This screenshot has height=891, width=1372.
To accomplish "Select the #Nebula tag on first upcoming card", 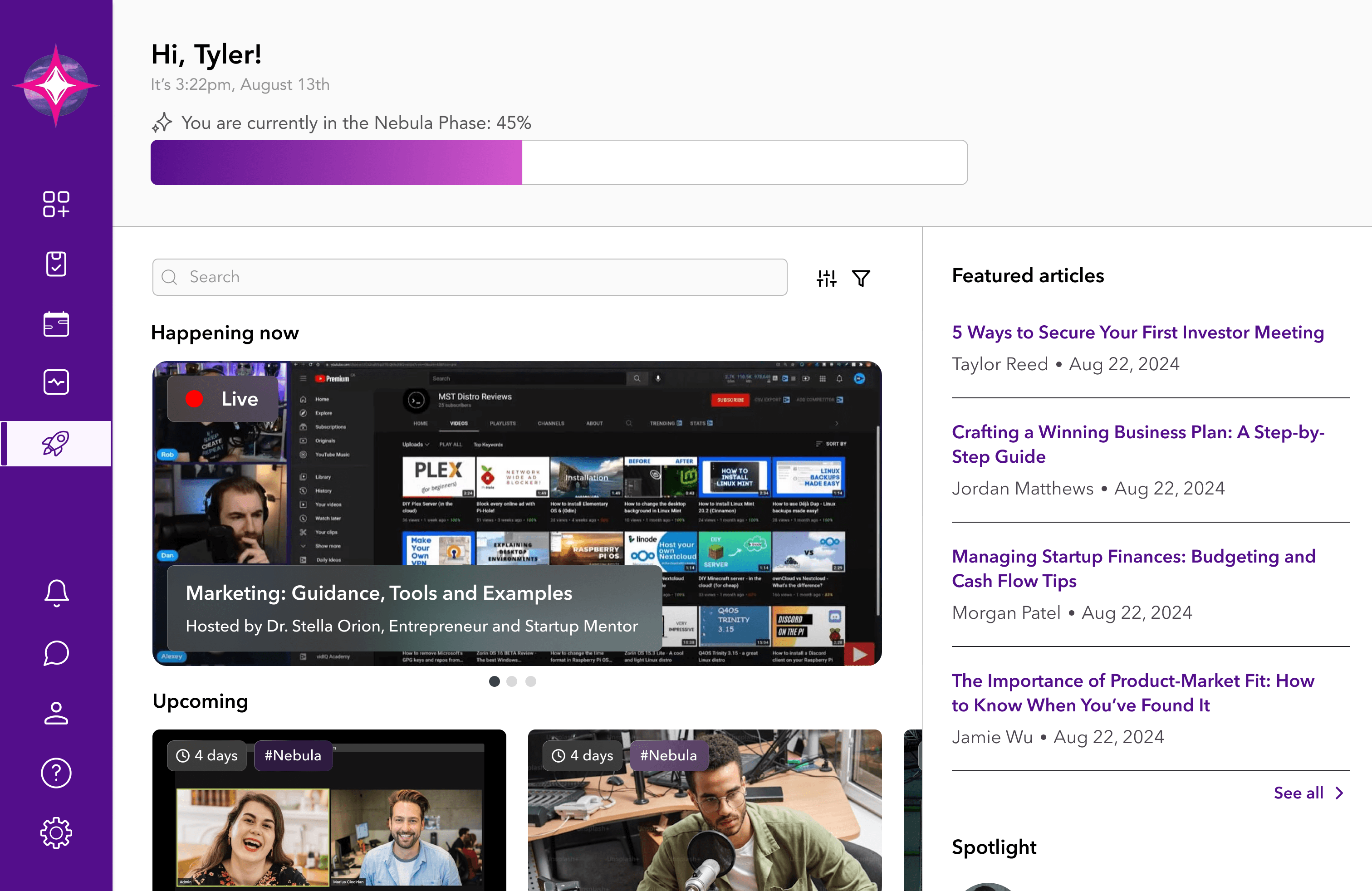I will pos(293,755).
